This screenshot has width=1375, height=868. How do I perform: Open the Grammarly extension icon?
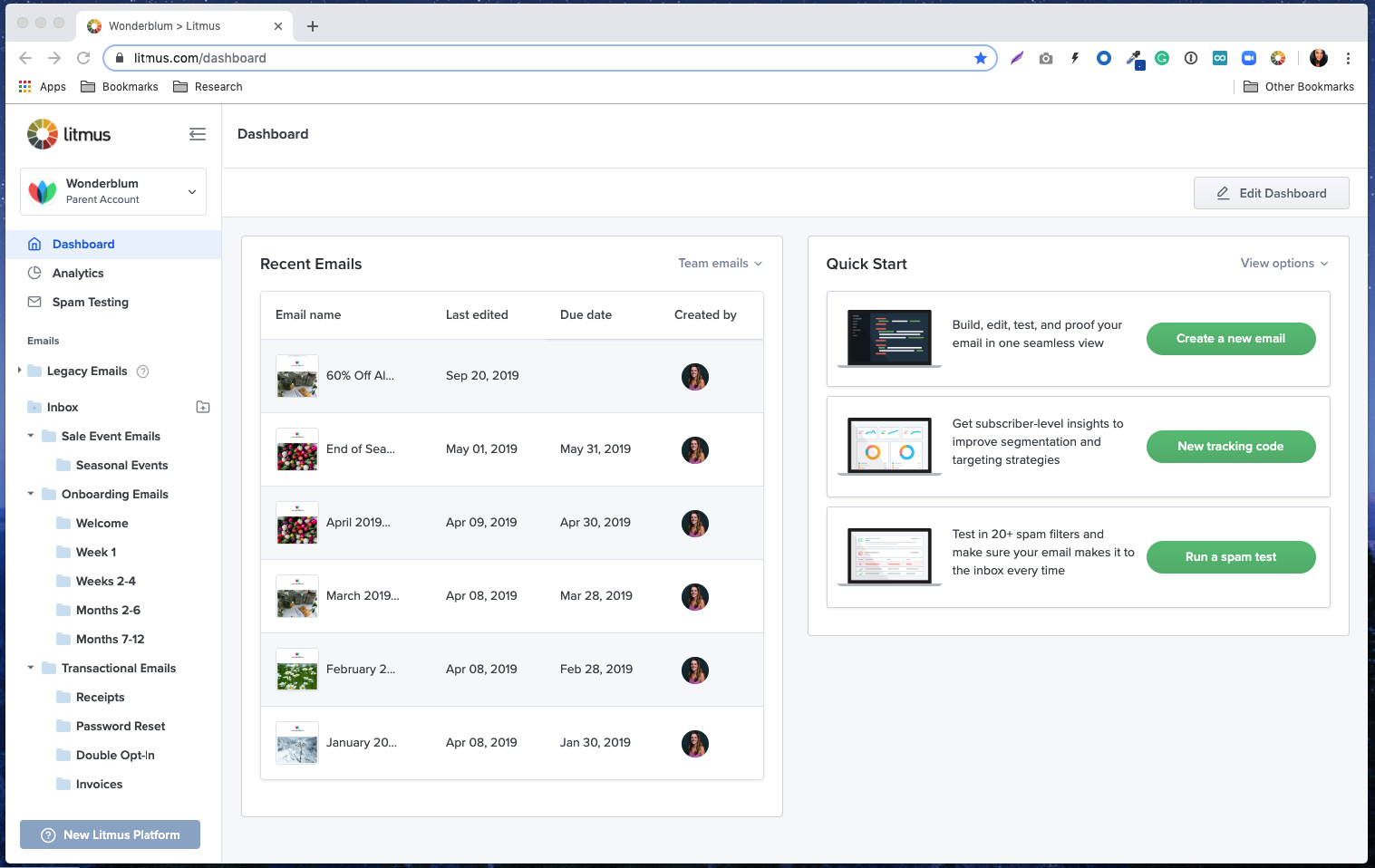(x=1162, y=57)
